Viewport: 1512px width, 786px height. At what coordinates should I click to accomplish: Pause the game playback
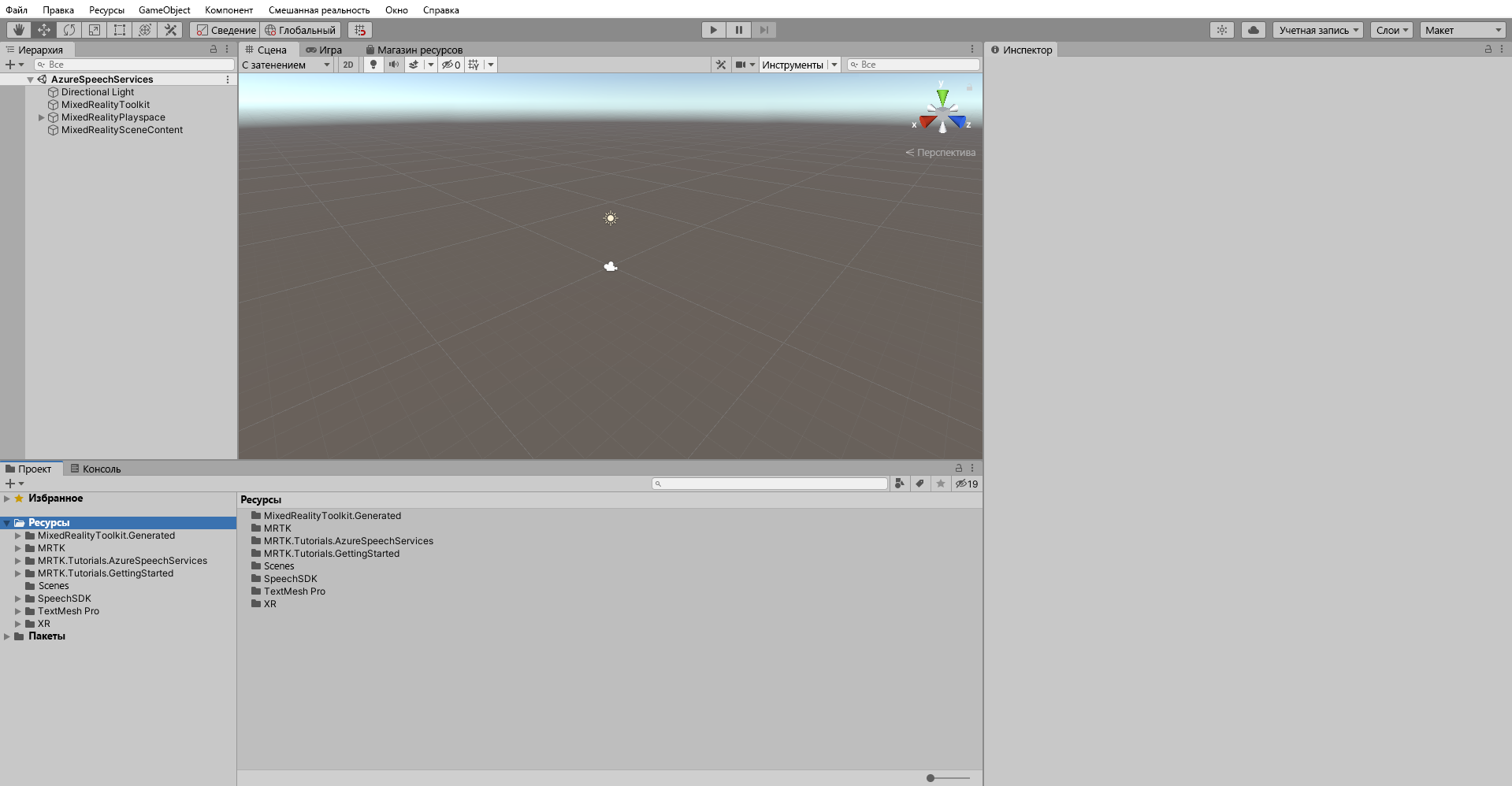click(x=739, y=30)
